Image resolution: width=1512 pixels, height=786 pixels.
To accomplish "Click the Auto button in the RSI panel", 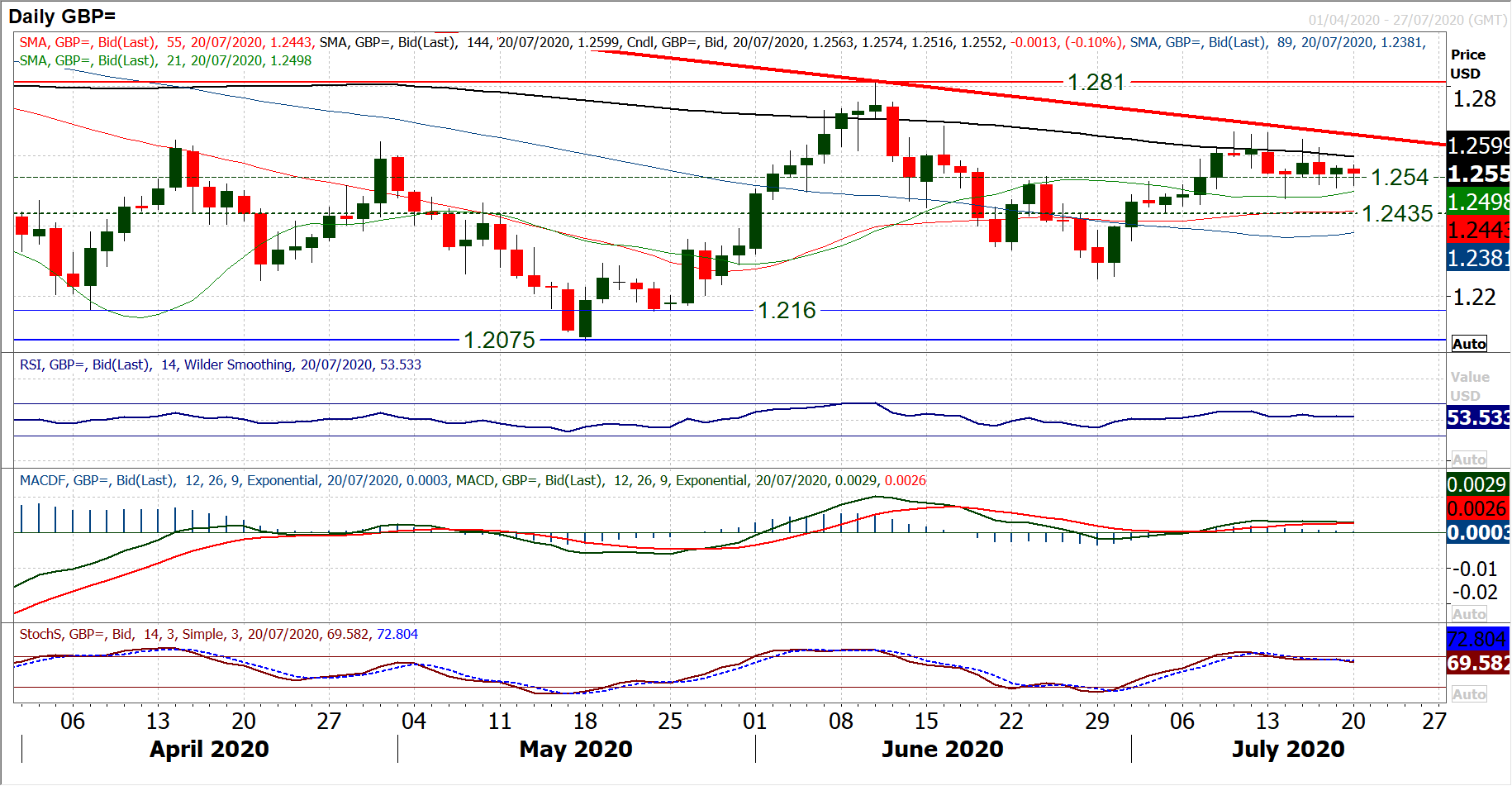I will click(1468, 460).
